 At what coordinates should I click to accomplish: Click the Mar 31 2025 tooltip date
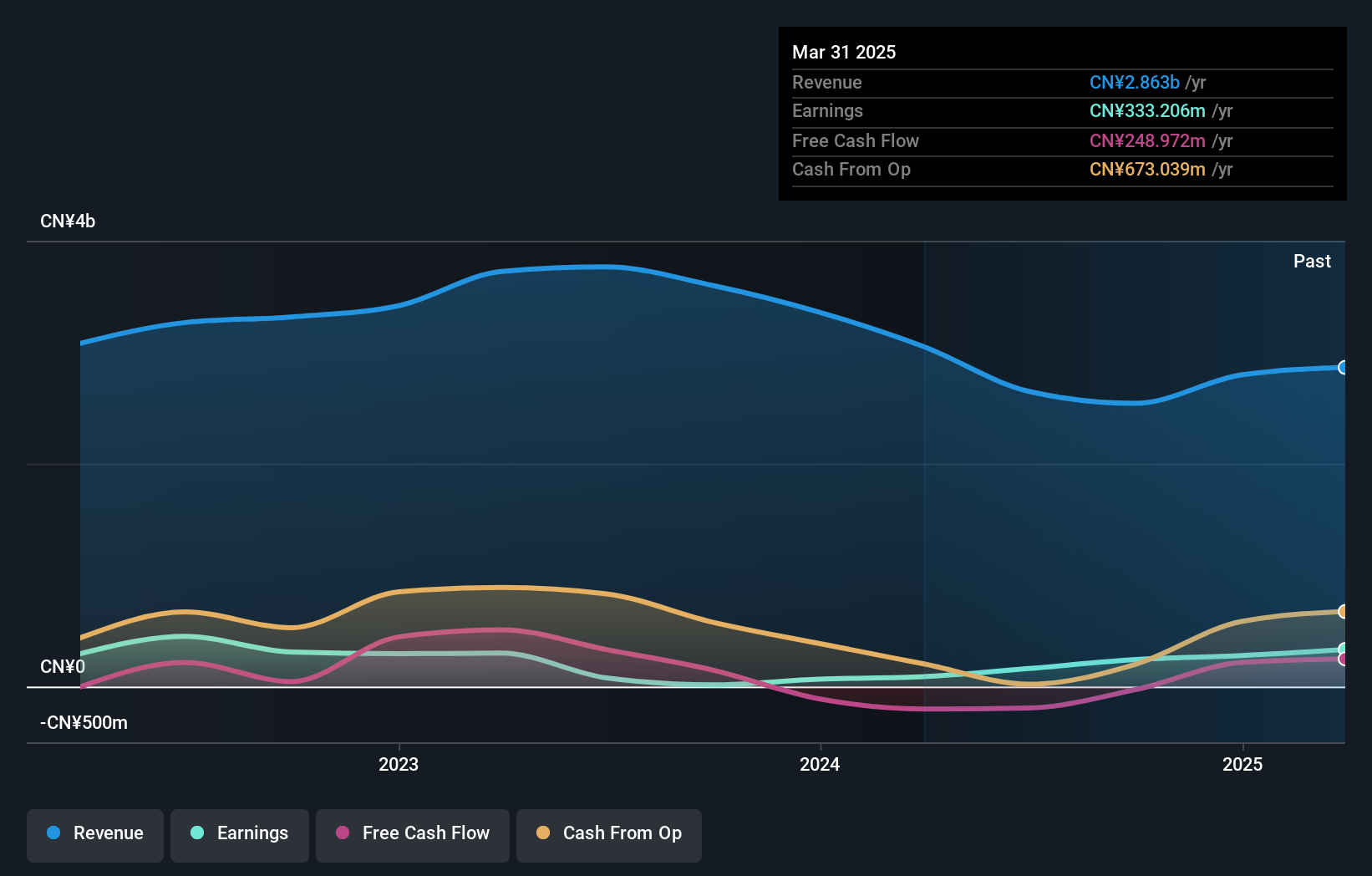(844, 53)
